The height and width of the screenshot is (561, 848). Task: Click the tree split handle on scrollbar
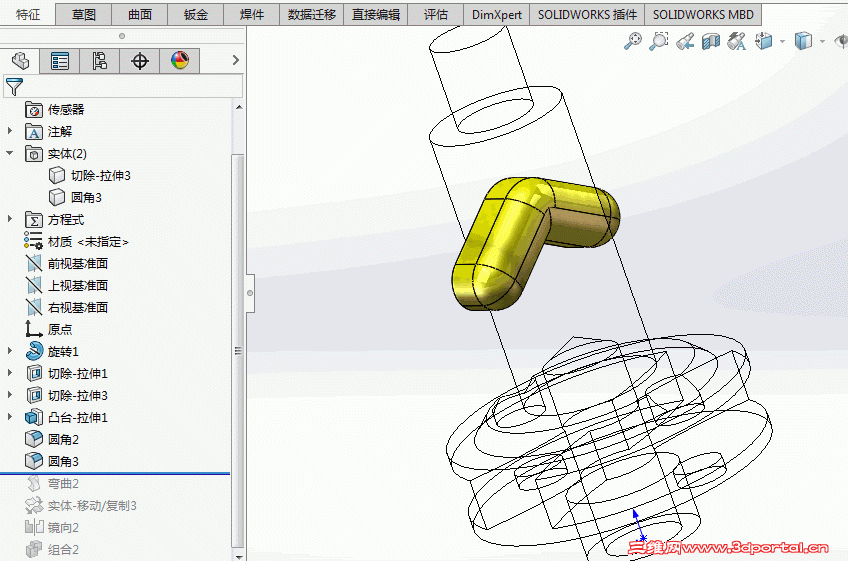pos(238,351)
